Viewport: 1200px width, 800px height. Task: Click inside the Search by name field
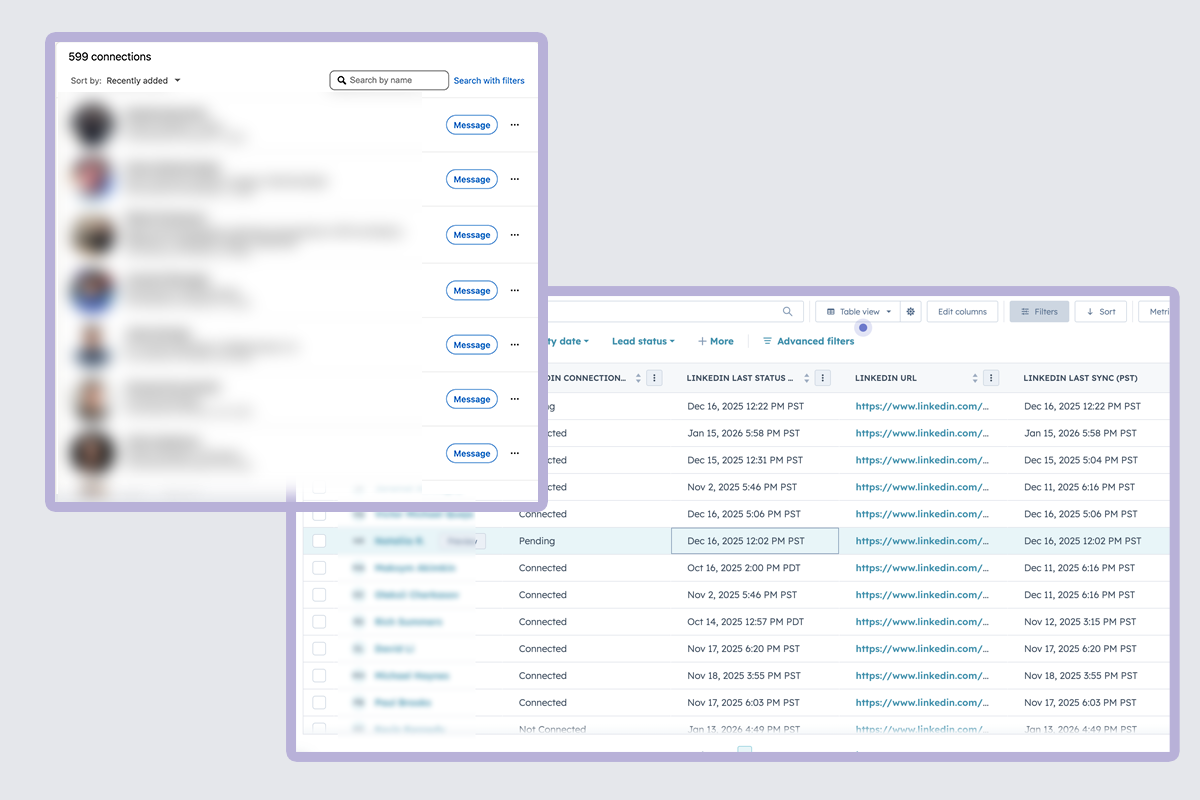[x=395, y=80]
